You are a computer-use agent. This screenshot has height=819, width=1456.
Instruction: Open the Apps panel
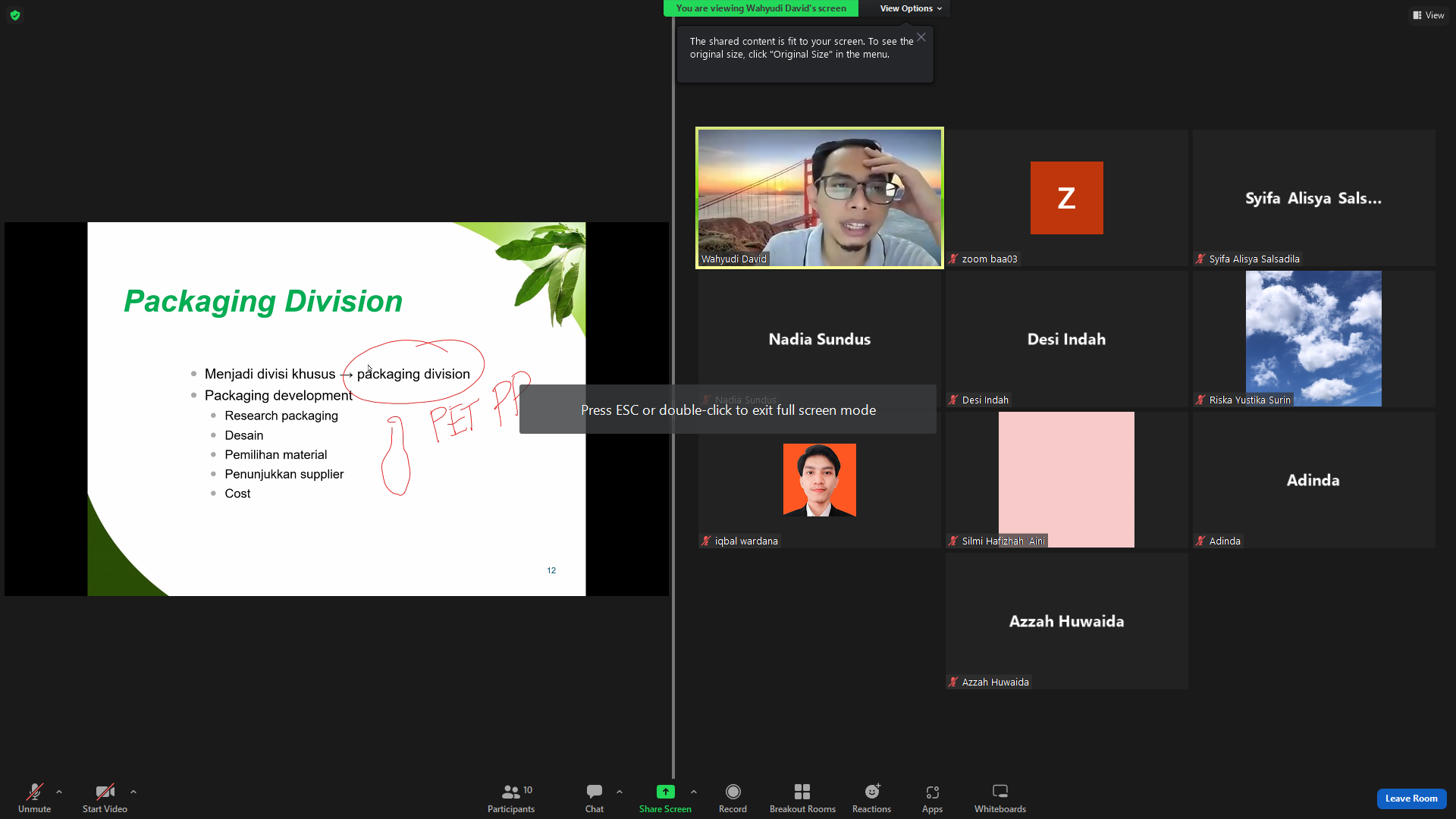coord(932,799)
